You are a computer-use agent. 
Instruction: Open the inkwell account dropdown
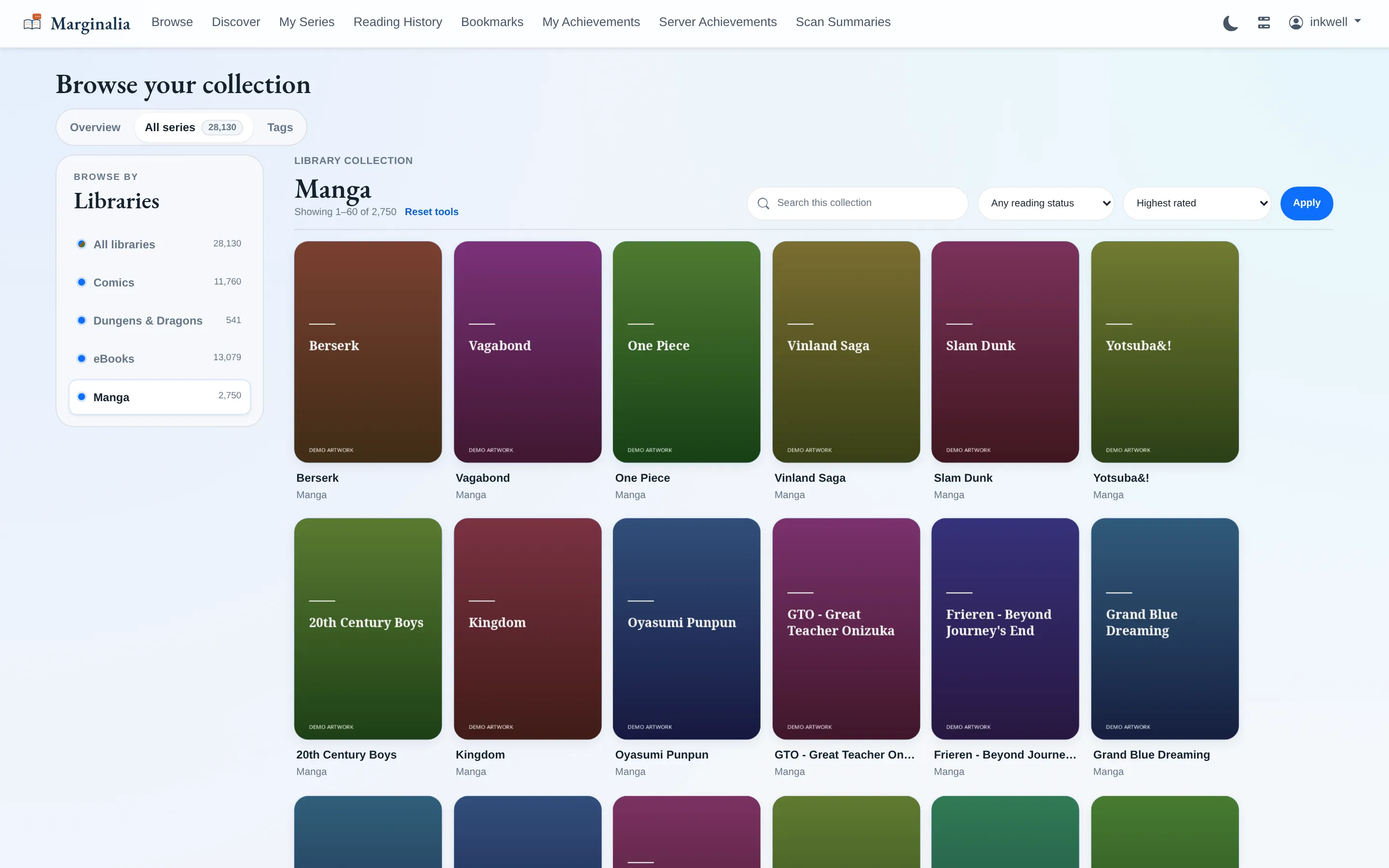(1325, 22)
